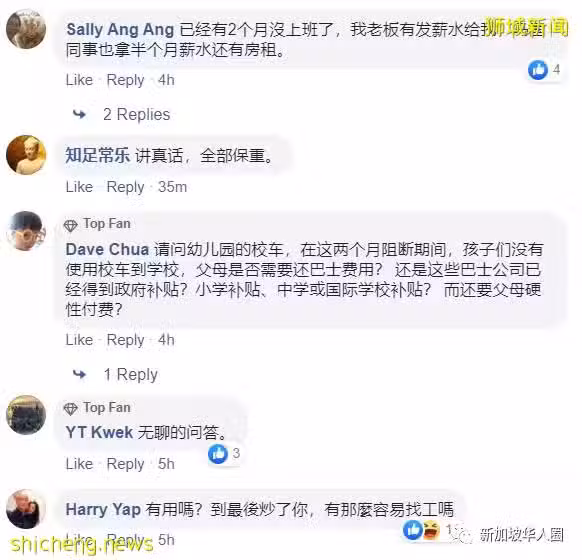Image resolution: width=582 pixels, height=560 pixels.
Task: Expand the 2 Replies thread
Action: [137, 114]
